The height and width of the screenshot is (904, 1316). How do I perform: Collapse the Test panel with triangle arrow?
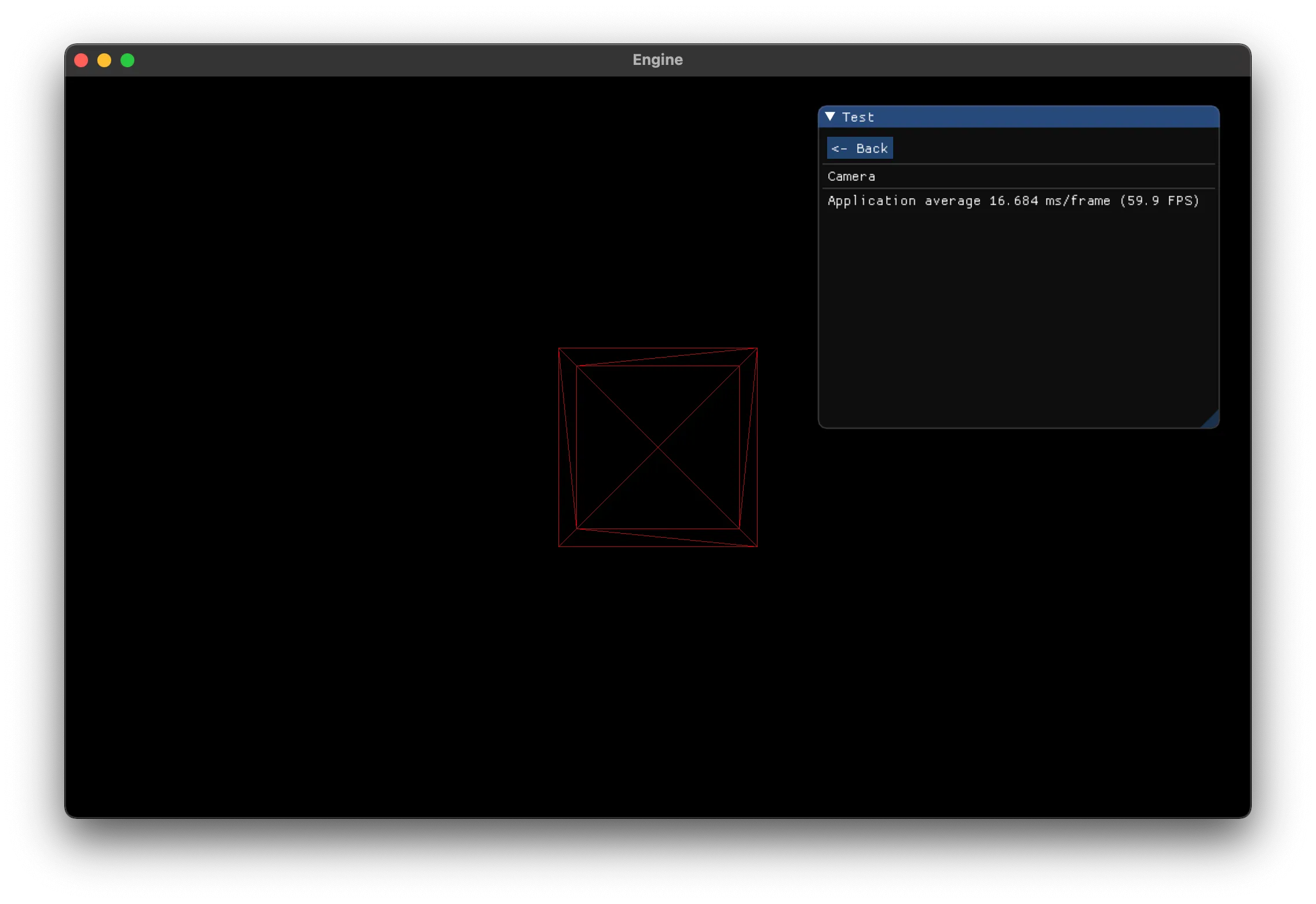830,116
